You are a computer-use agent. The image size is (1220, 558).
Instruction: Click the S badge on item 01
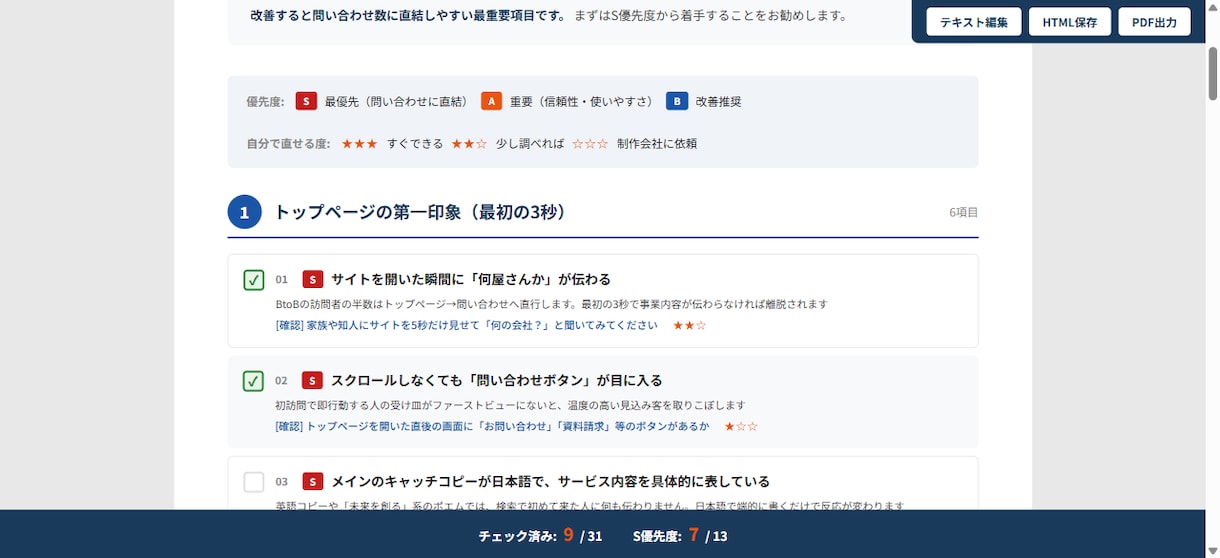(313, 279)
